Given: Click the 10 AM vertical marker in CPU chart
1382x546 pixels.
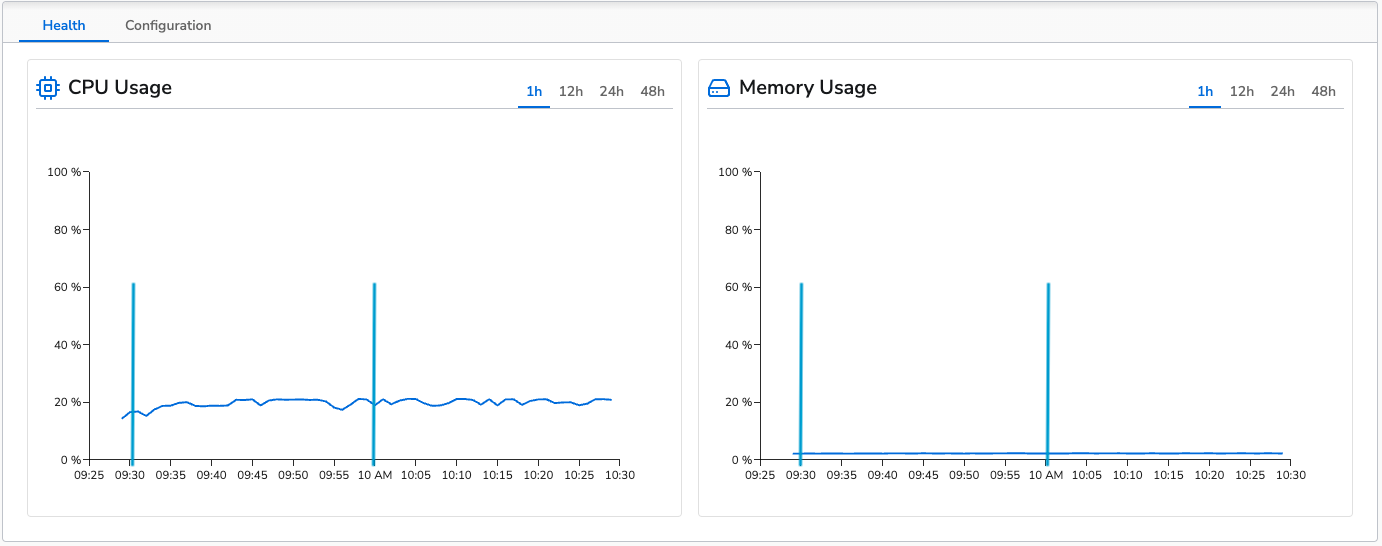Looking at the screenshot, I should (x=373, y=374).
